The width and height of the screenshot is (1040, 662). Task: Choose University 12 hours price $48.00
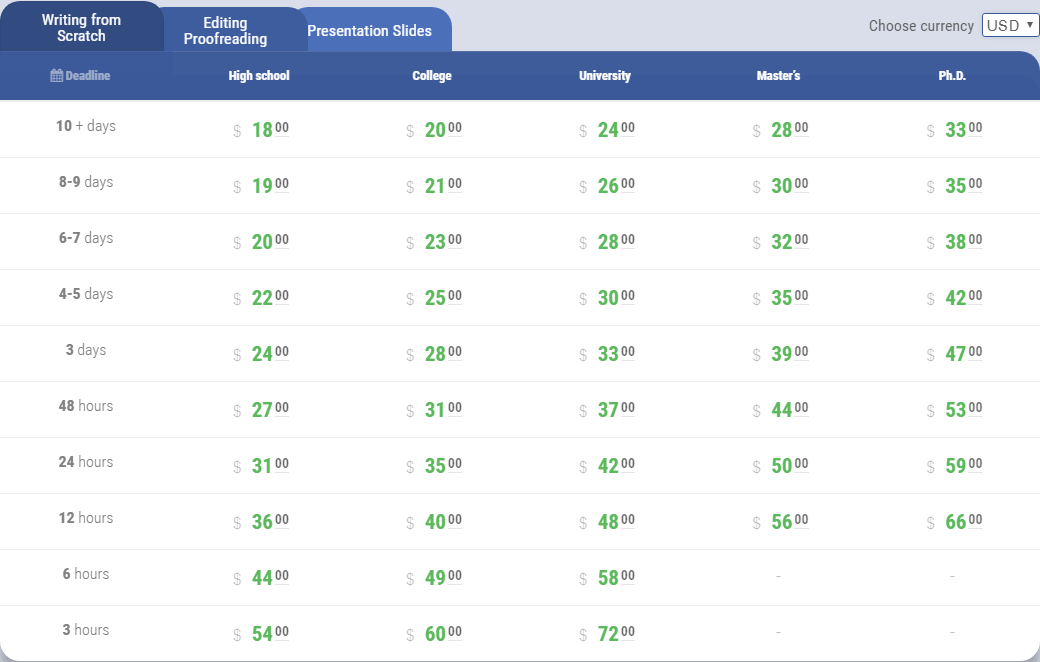(x=608, y=521)
